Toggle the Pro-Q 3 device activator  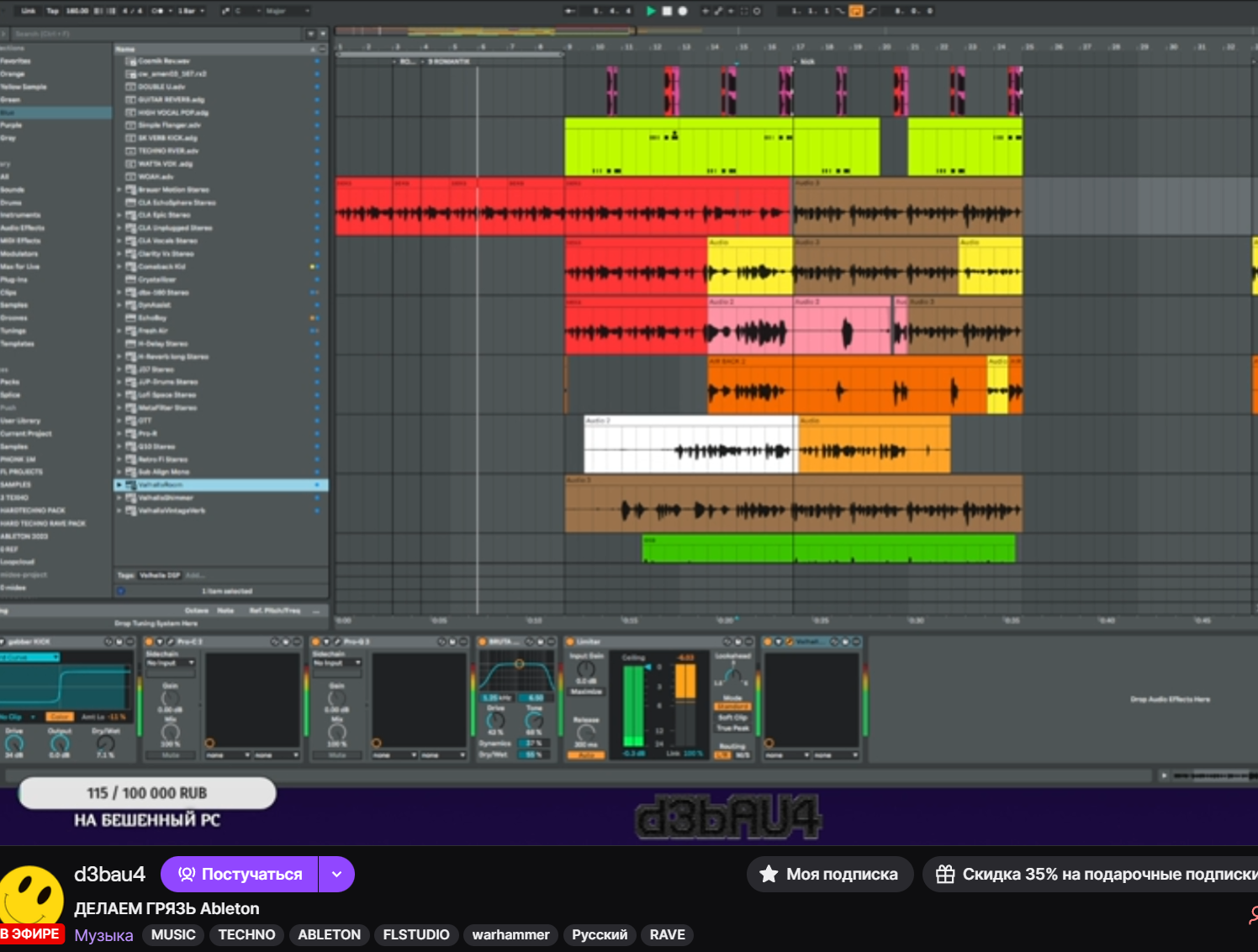pos(316,642)
